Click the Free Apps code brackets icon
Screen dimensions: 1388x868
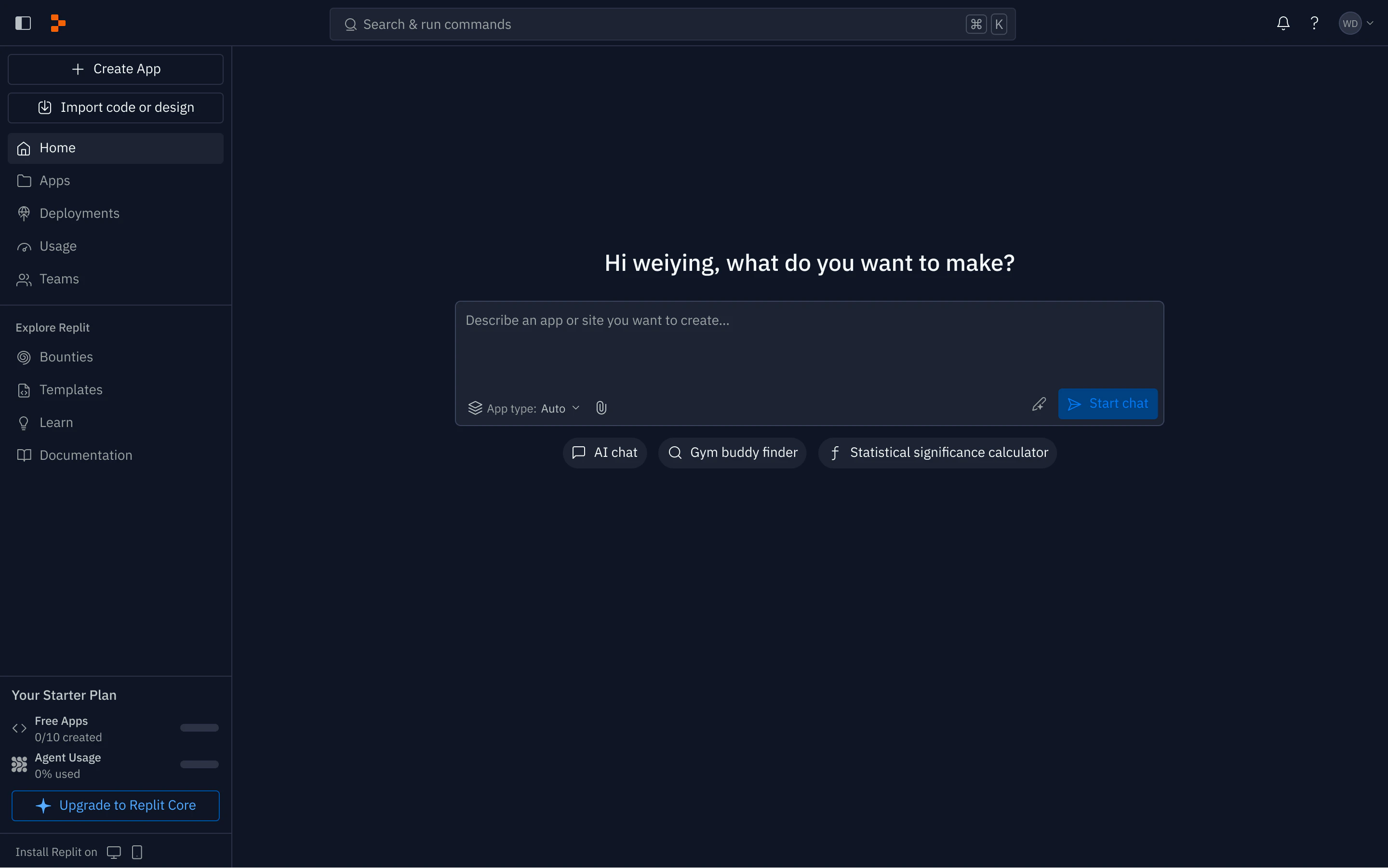[x=19, y=729]
